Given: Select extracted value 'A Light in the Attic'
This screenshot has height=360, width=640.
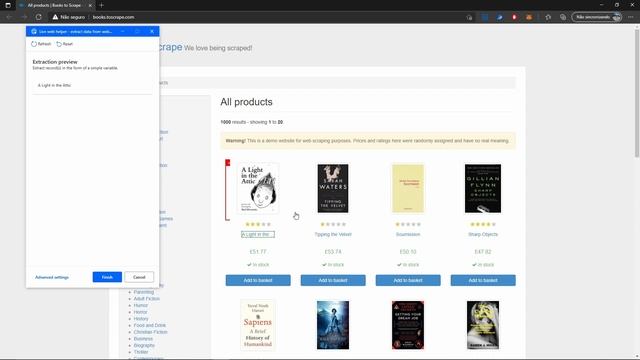Looking at the screenshot, I should click(54, 85).
